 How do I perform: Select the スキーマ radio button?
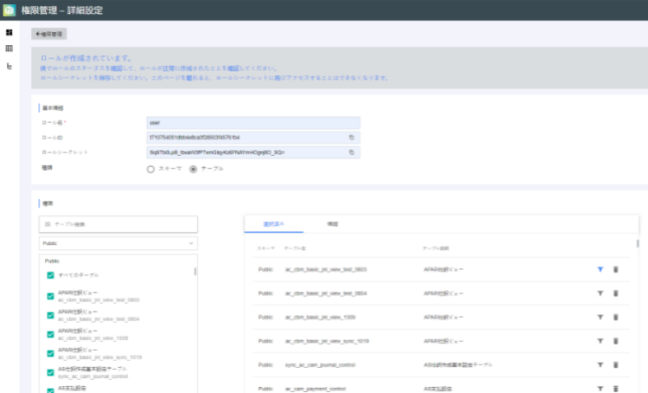[150, 169]
